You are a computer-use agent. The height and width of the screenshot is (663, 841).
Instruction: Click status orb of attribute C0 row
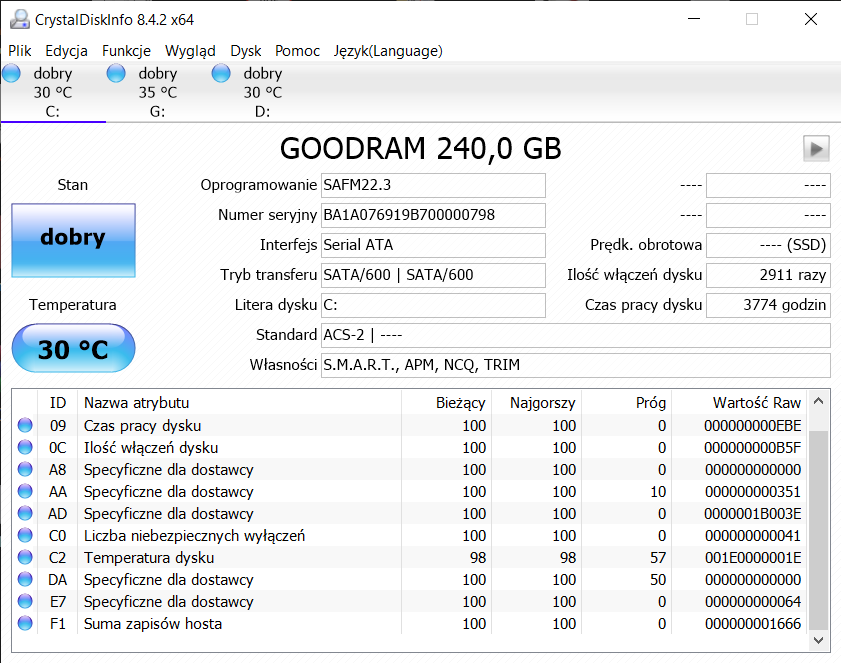point(25,535)
